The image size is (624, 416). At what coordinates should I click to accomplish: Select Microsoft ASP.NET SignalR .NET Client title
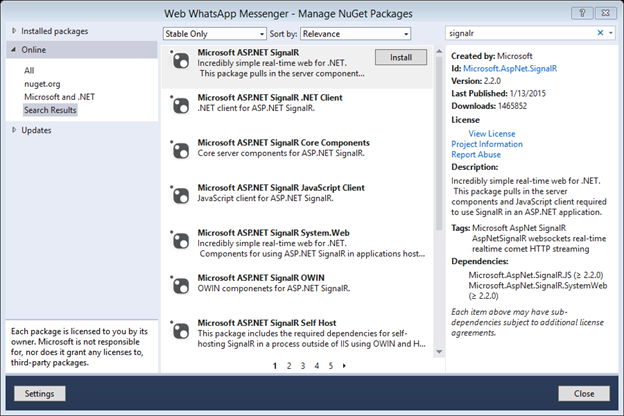pos(270,98)
